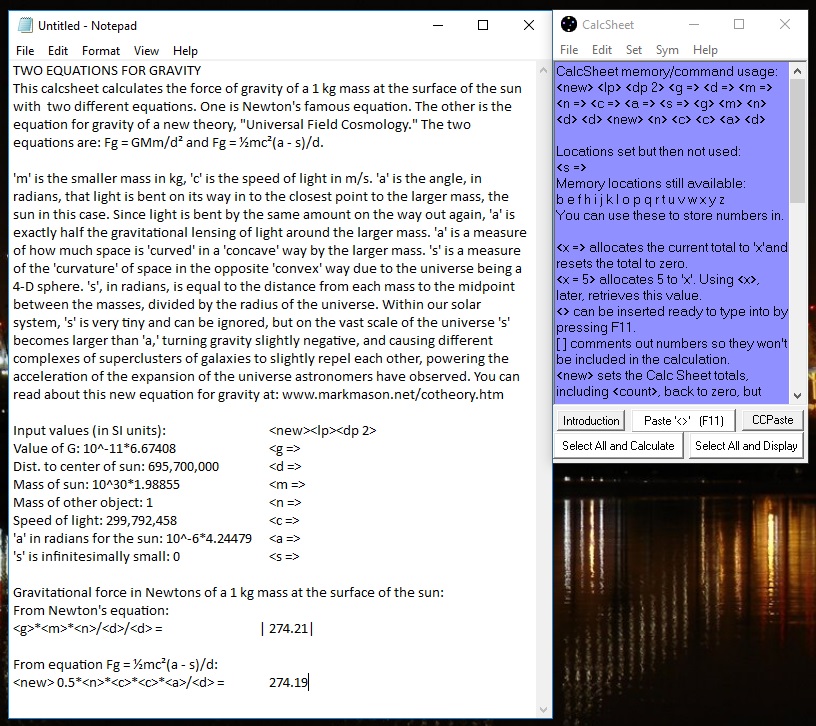
Task: Click the '<c =>' assignment in Notepad
Action: tap(284, 520)
